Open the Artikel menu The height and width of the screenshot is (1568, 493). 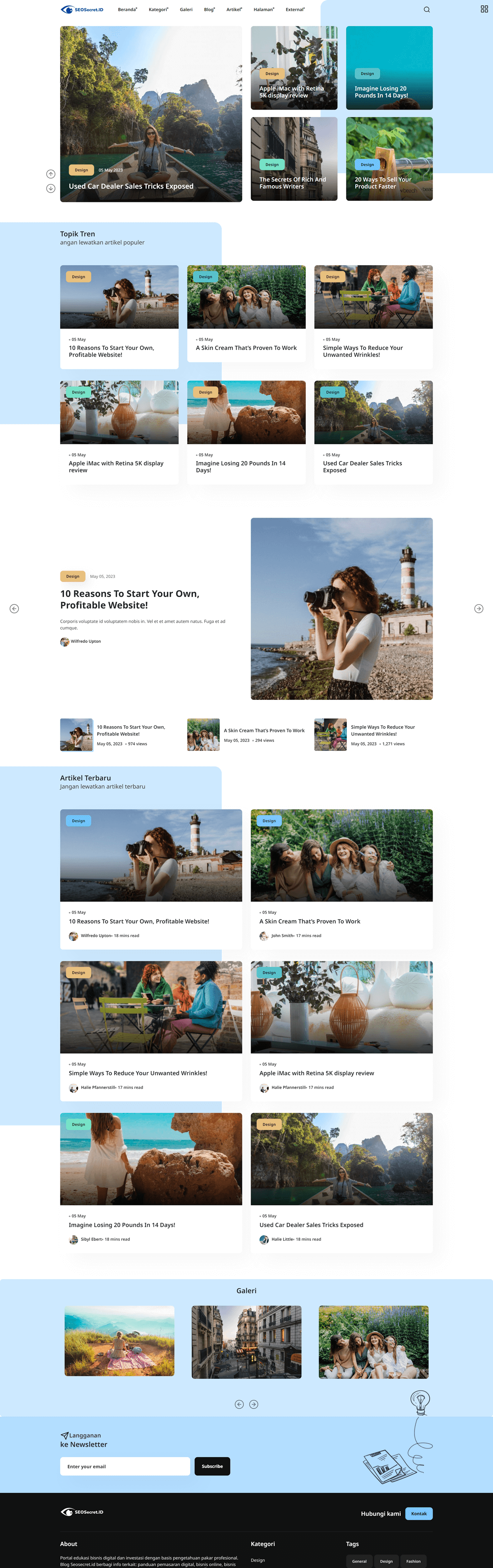tap(234, 10)
